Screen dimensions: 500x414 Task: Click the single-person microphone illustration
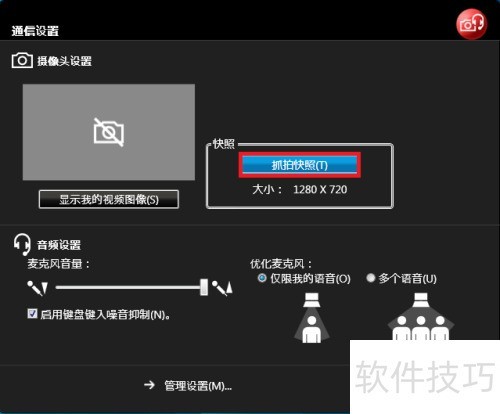(312, 318)
